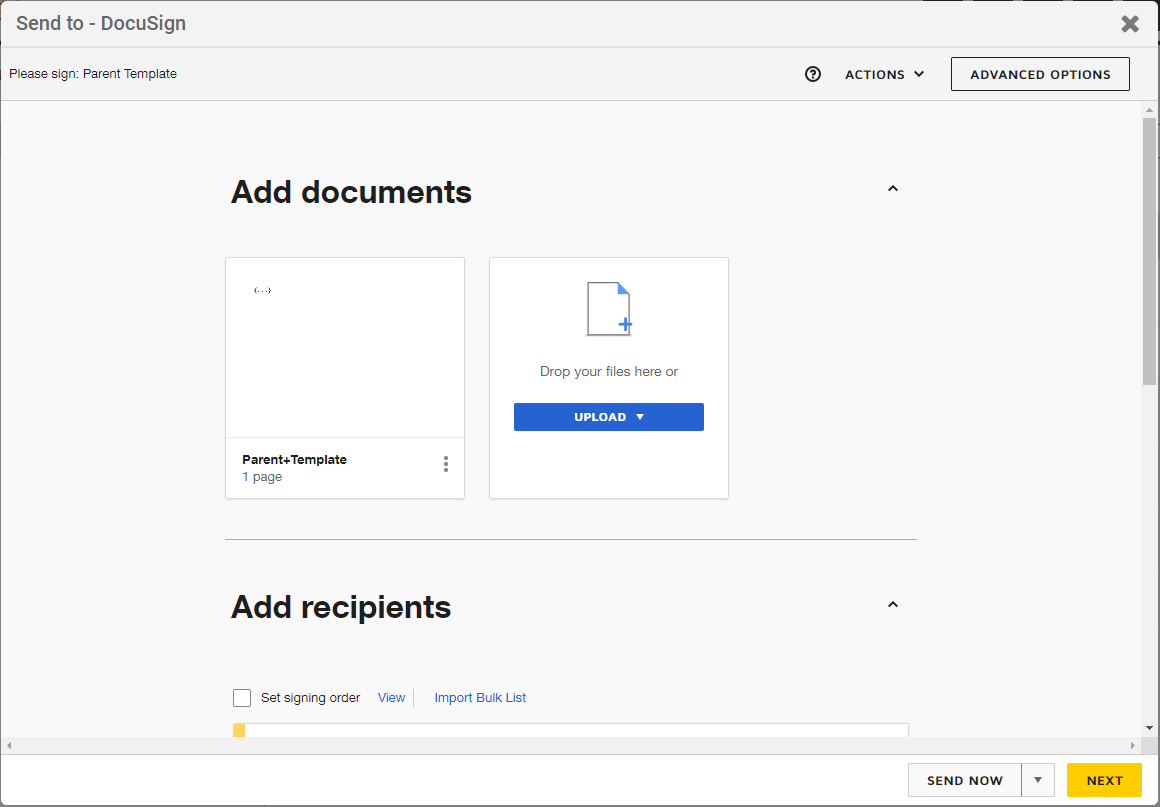Open the View link next to signing order

click(x=391, y=697)
